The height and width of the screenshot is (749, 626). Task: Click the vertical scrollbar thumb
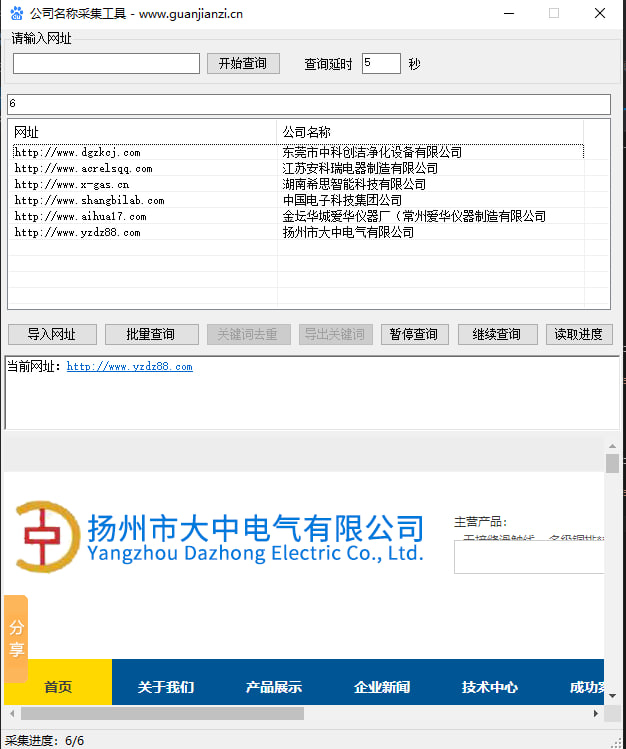(x=612, y=463)
